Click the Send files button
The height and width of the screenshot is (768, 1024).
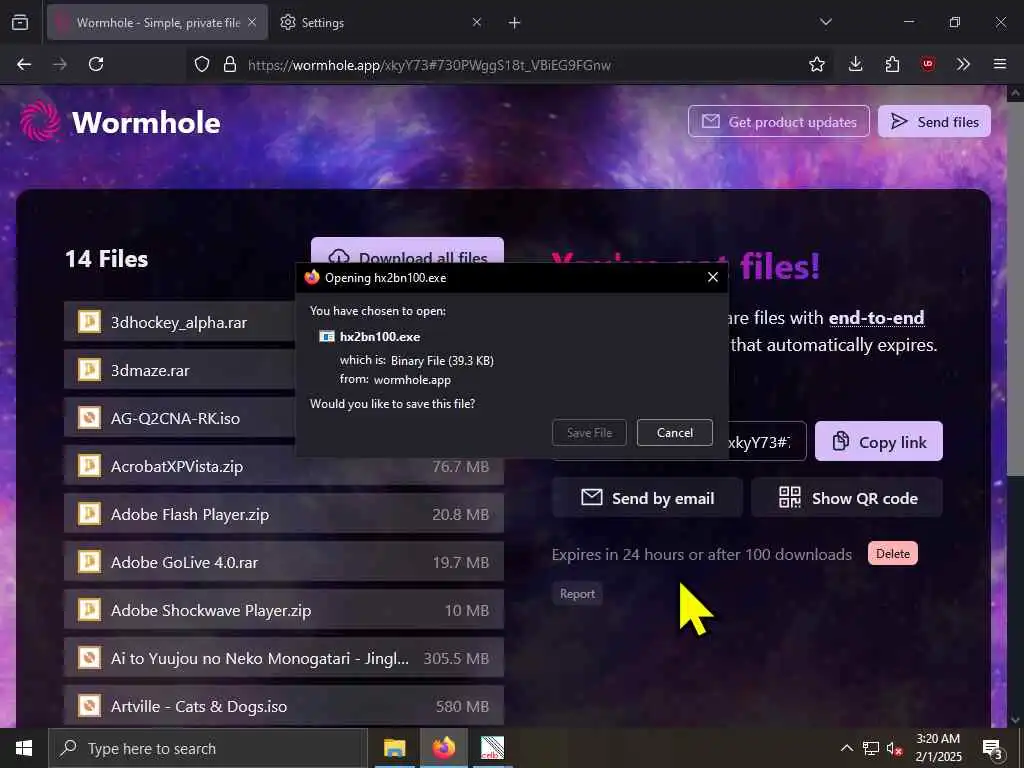[x=934, y=121]
